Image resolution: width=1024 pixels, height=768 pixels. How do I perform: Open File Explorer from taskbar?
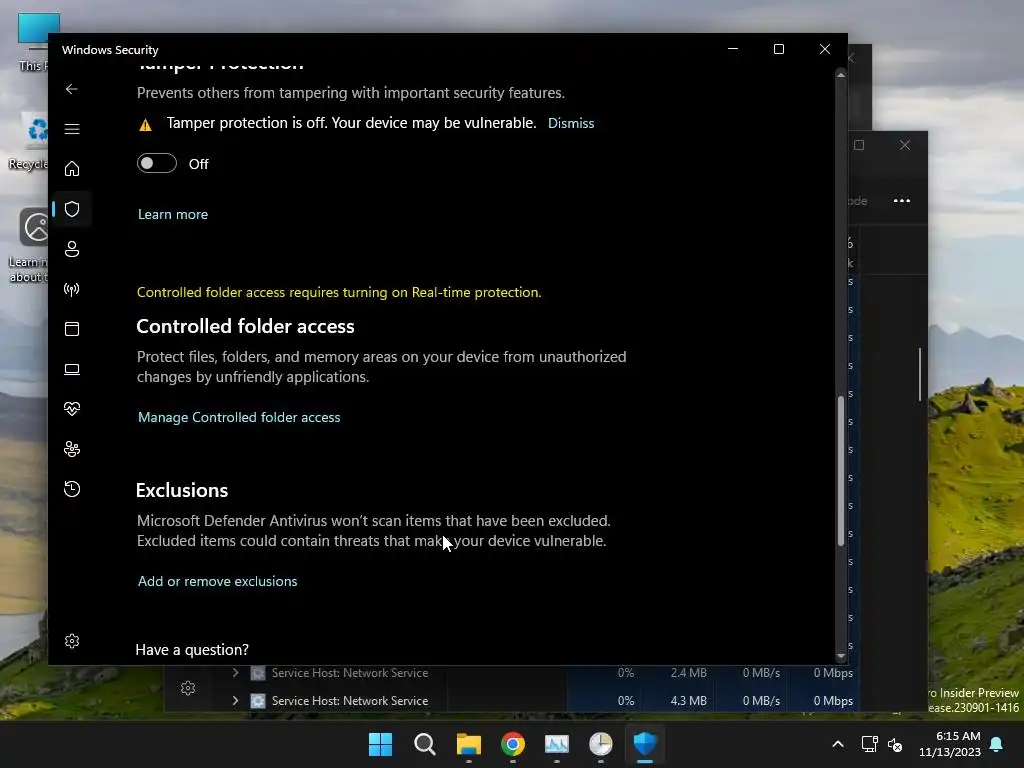click(x=469, y=744)
